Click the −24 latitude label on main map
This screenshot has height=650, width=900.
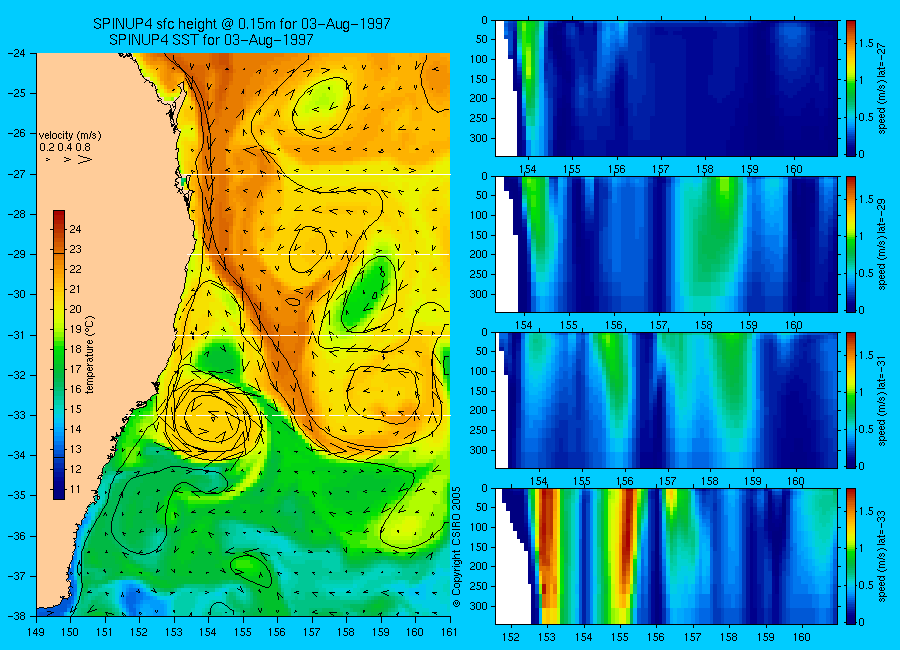[16, 53]
